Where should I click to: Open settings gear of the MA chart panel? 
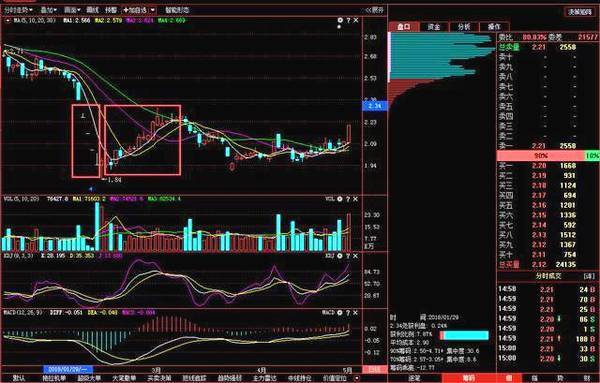pyautogui.click(x=340, y=20)
